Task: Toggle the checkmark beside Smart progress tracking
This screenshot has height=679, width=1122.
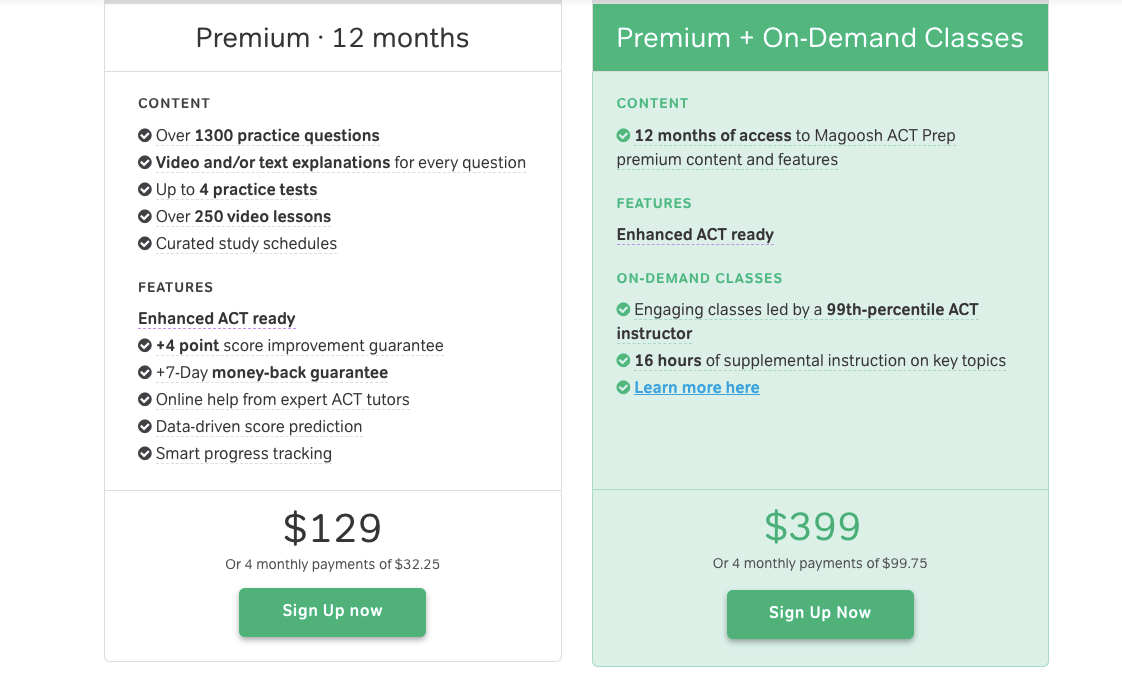Action: point(144,454)
